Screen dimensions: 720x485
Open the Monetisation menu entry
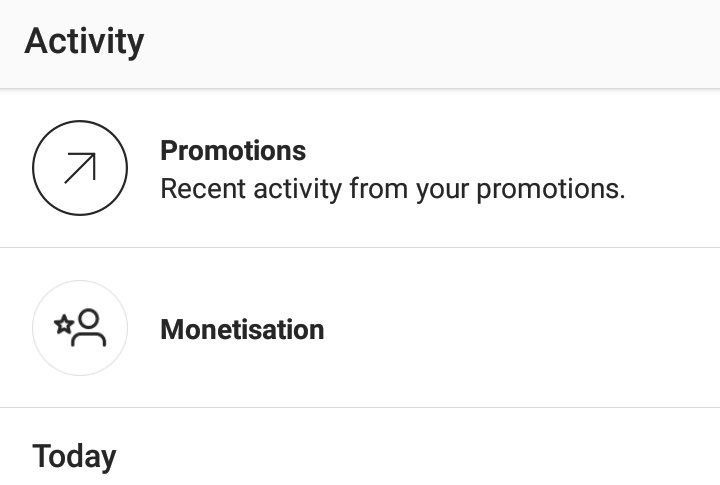point(360,328)
